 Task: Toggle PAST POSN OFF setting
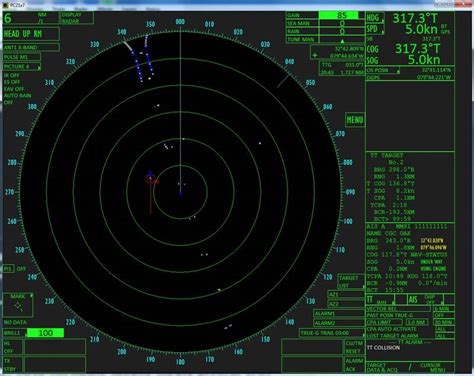point(443,315)
